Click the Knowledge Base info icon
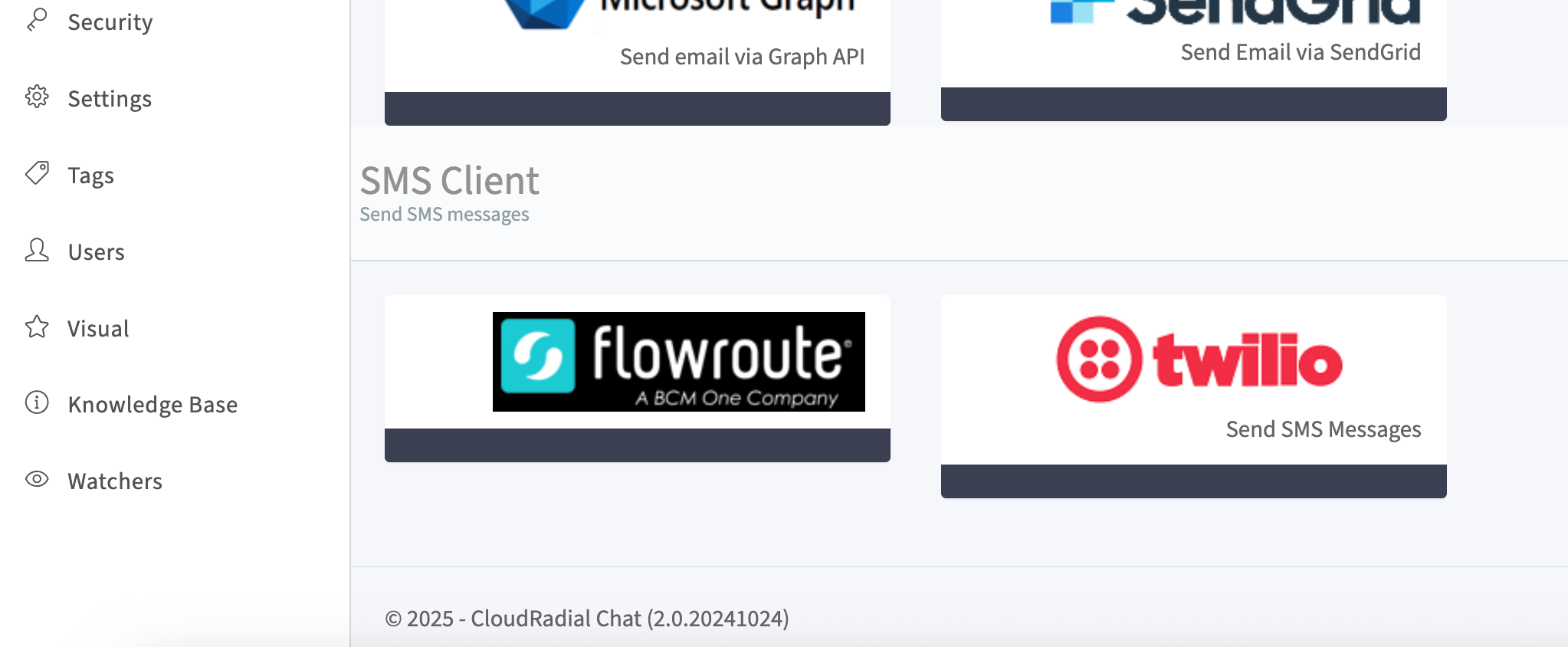 [37, 402]
